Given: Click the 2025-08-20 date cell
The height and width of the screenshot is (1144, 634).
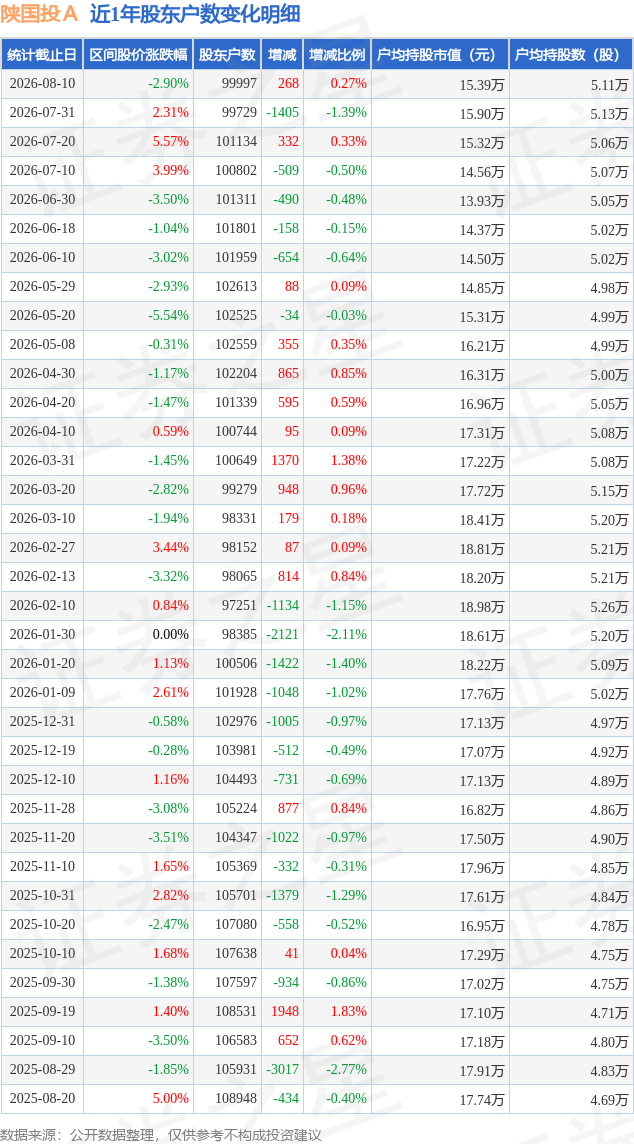Looking at the screenshot, I should pyautogui.click(x=42, y=1099).
